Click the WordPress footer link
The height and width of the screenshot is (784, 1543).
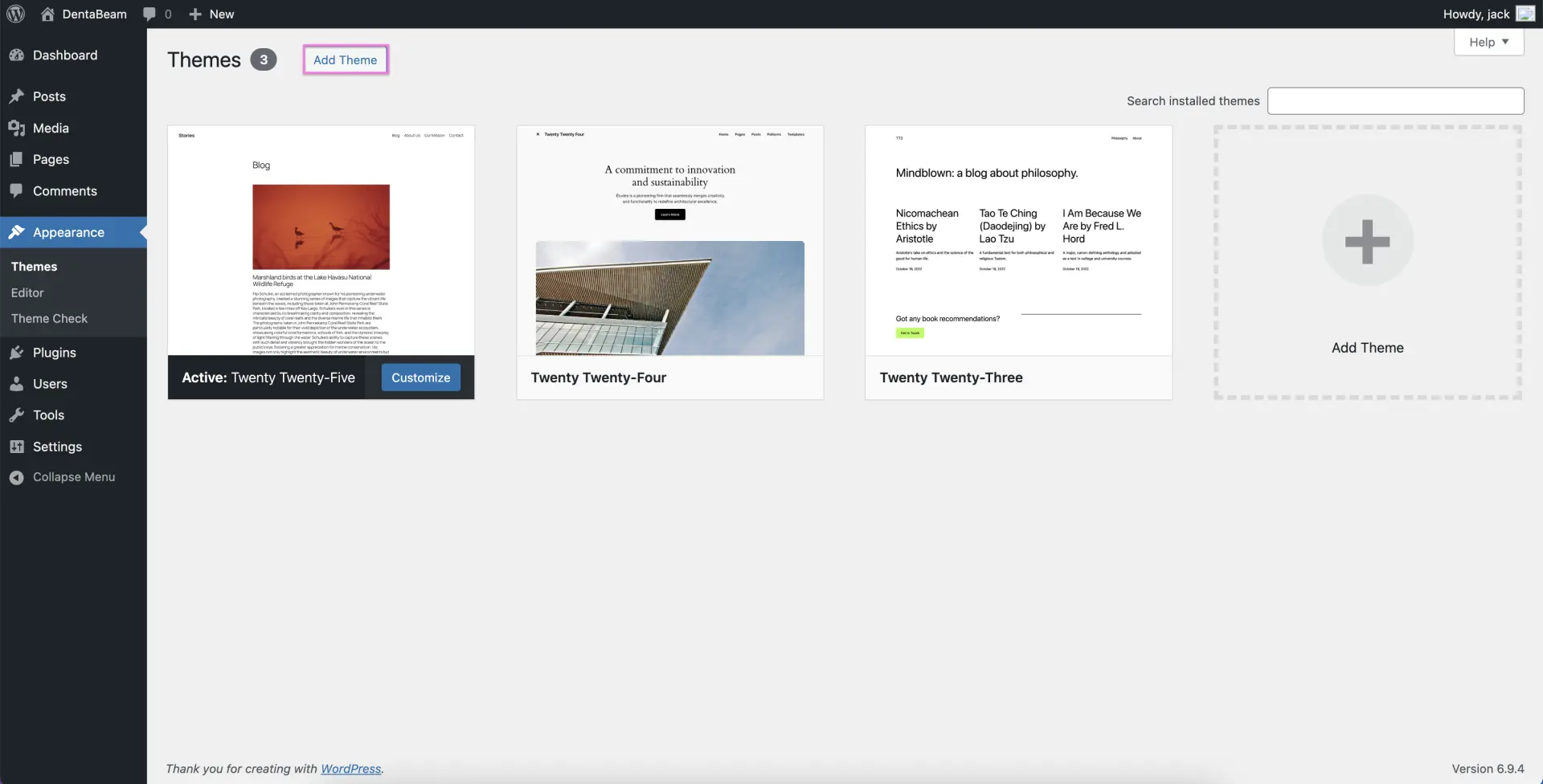[351, 769]
